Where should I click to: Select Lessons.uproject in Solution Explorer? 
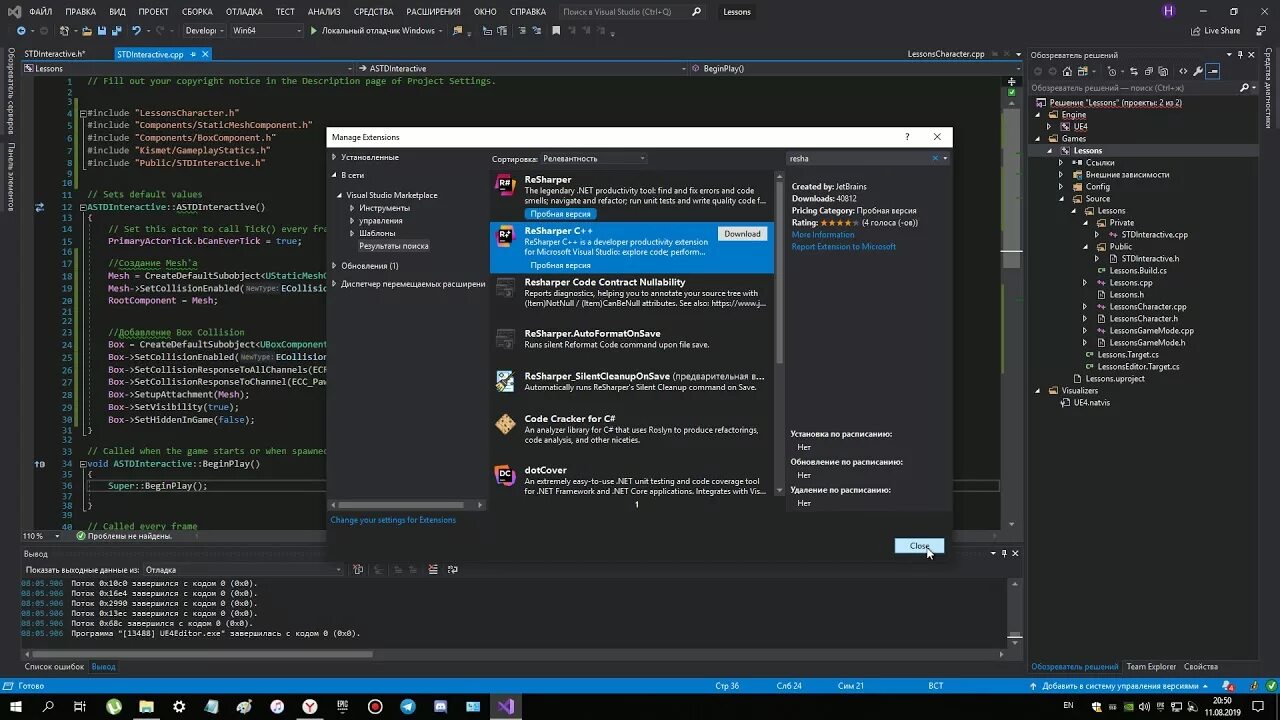coord(1115,379)
